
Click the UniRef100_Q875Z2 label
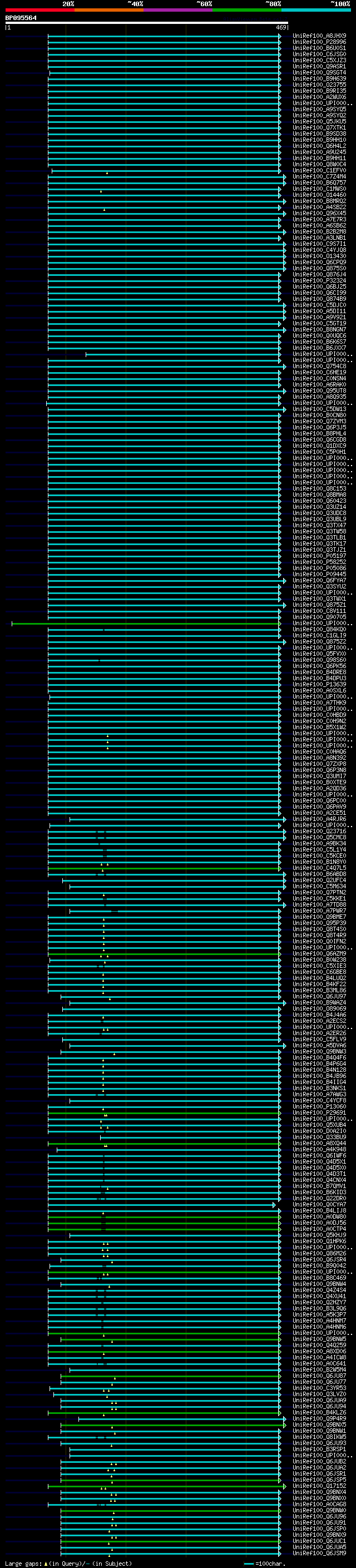(319, 641)
